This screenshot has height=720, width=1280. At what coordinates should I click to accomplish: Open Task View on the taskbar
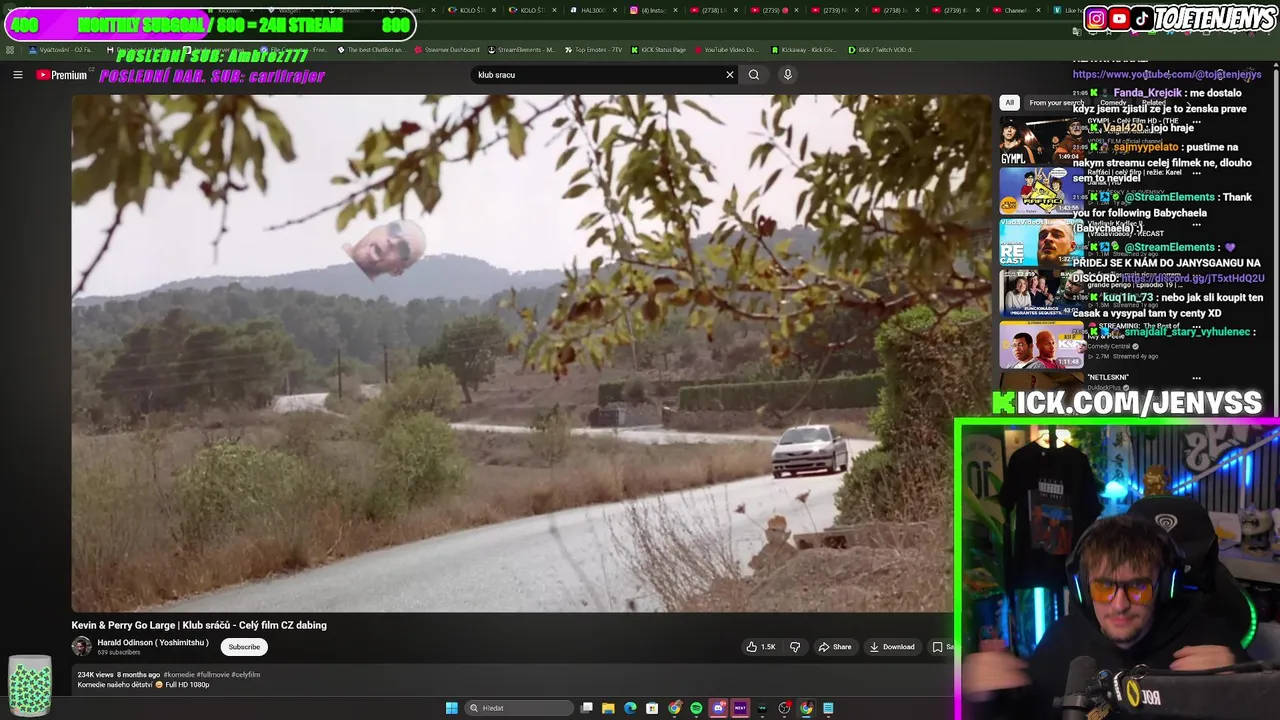point(587,708)
